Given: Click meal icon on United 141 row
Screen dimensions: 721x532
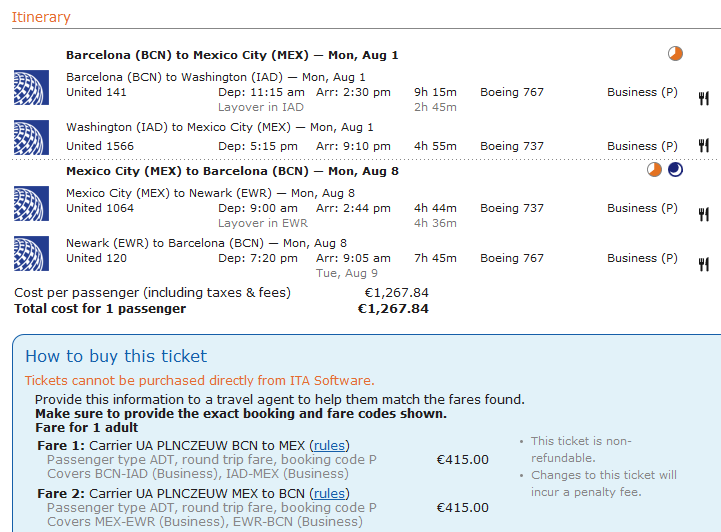Looking at the screenshot, I should pos(704,97).
